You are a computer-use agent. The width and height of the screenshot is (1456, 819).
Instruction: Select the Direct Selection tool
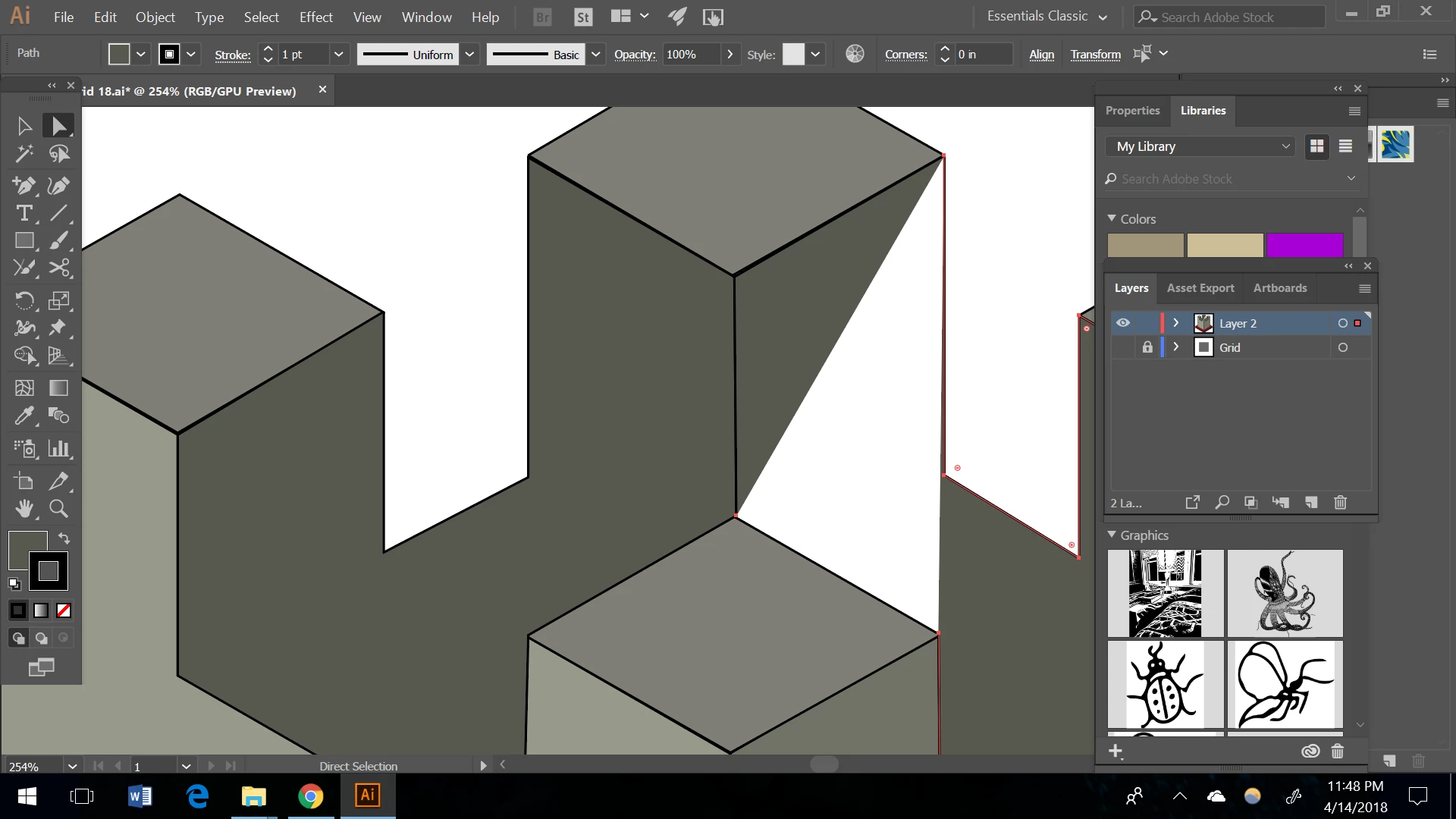click(x=58, y=126)
